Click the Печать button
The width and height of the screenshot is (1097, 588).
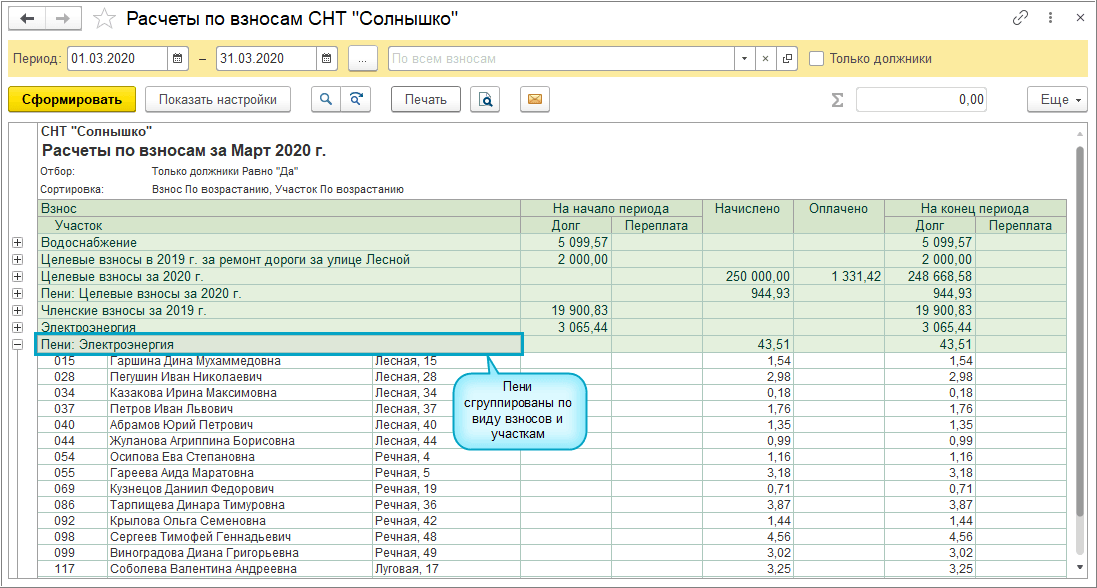425,99
